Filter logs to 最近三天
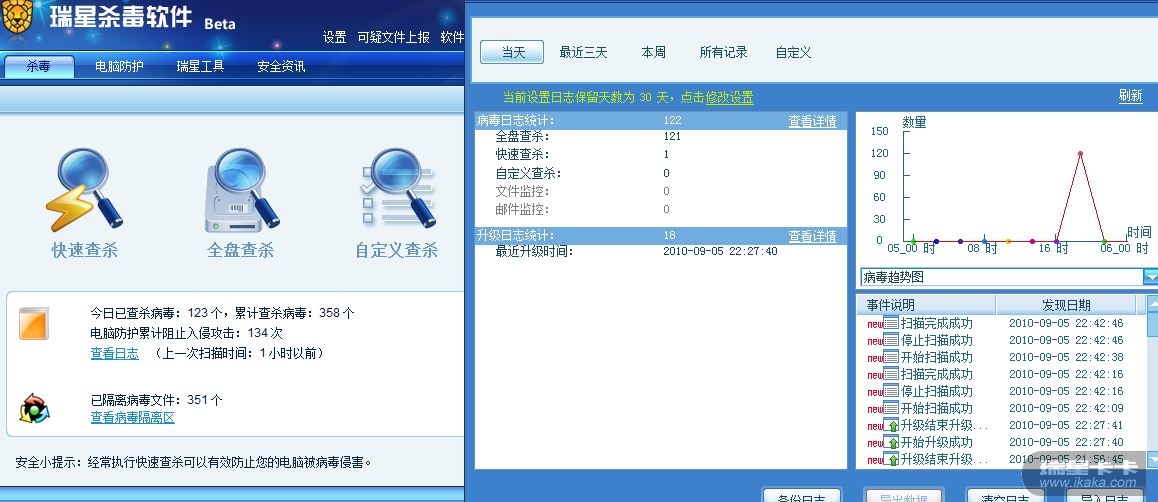1158x502 pixels. click(583, 52)
